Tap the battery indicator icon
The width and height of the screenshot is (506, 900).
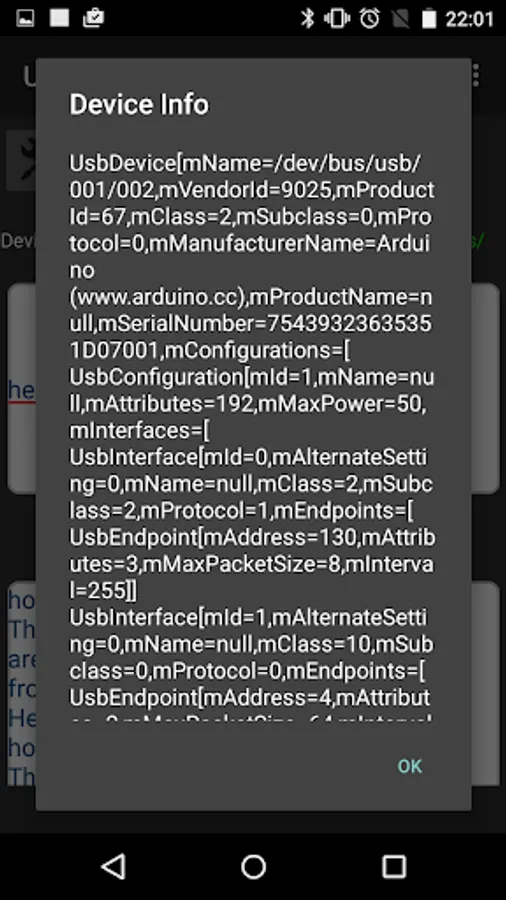coord(430,18)
